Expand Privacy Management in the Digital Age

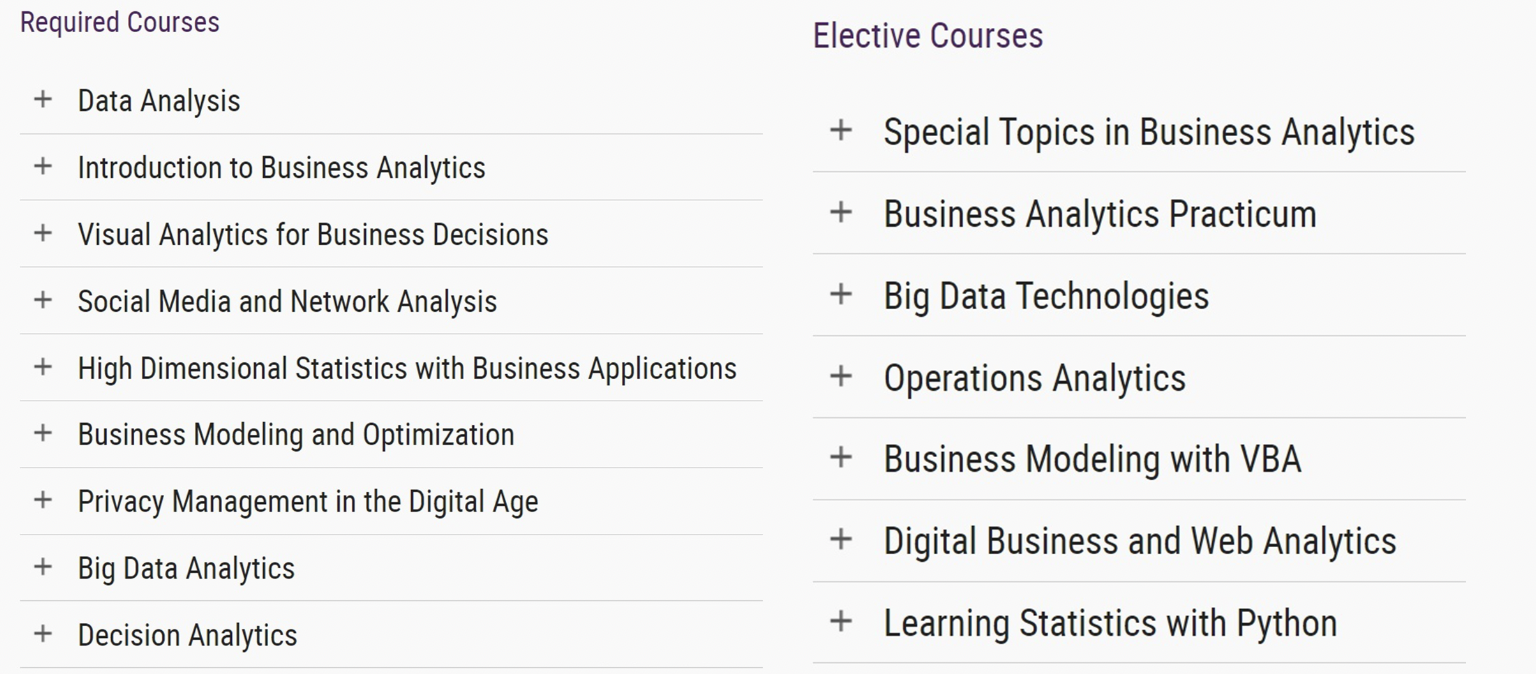pyautogui.click(x=391, y=501)
